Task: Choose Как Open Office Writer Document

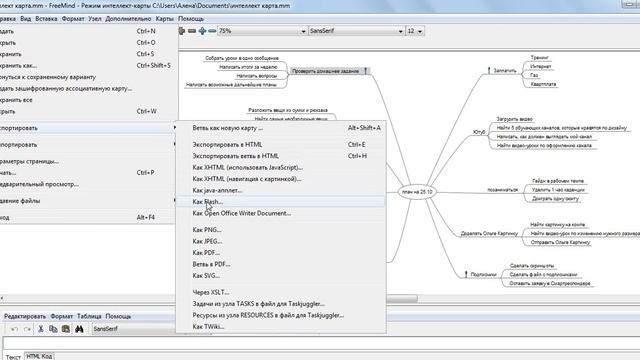Action: point(281,213)
